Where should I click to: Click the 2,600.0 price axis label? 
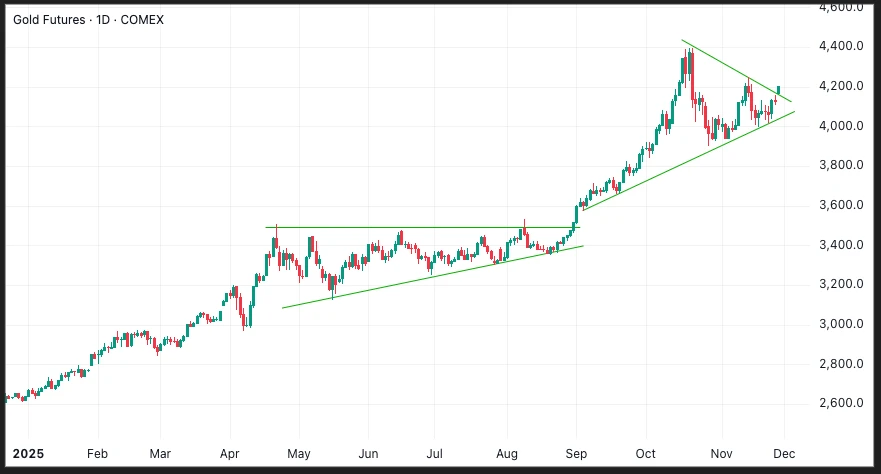pos(841,403)
